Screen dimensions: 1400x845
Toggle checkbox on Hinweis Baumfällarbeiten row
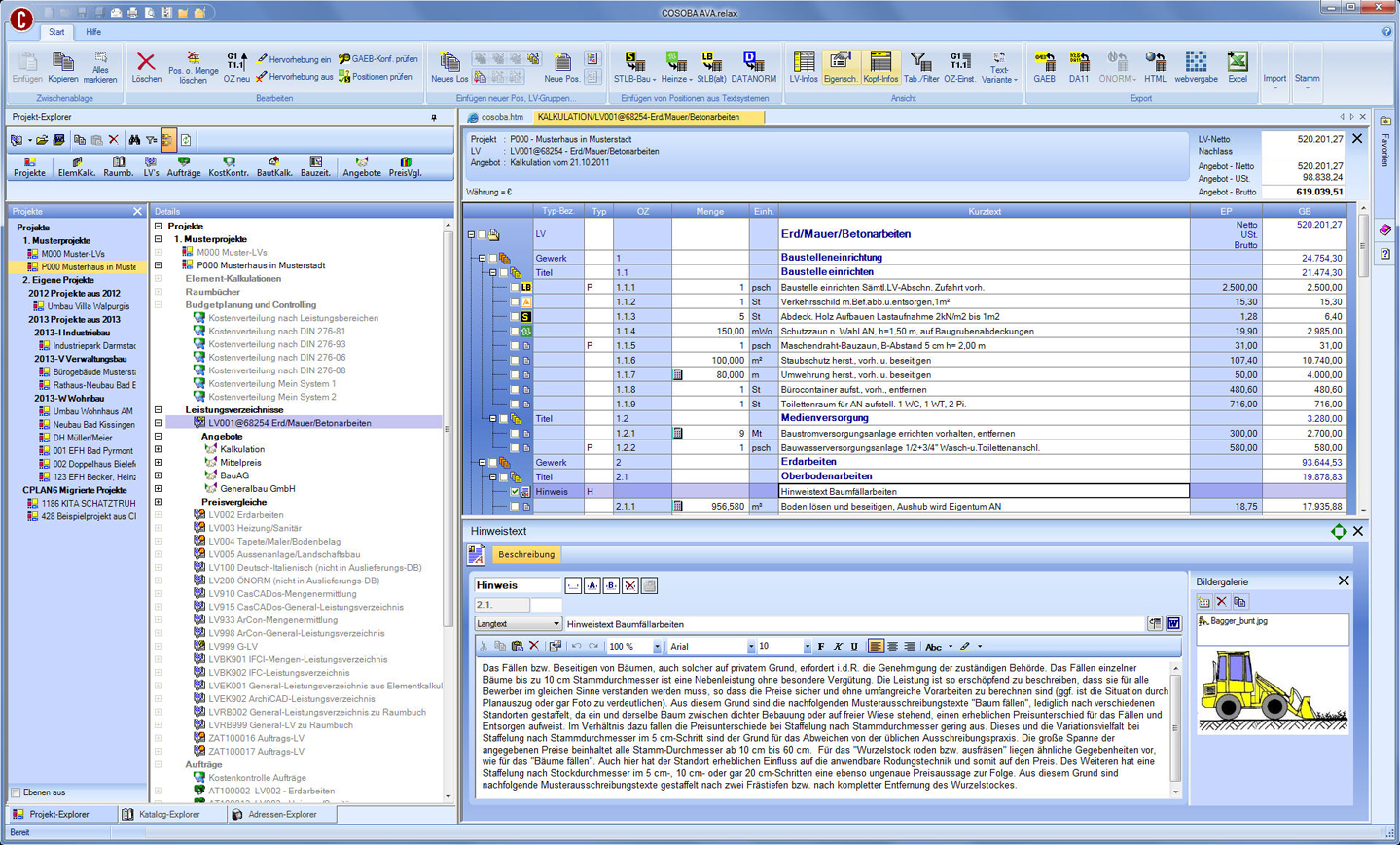515,492
